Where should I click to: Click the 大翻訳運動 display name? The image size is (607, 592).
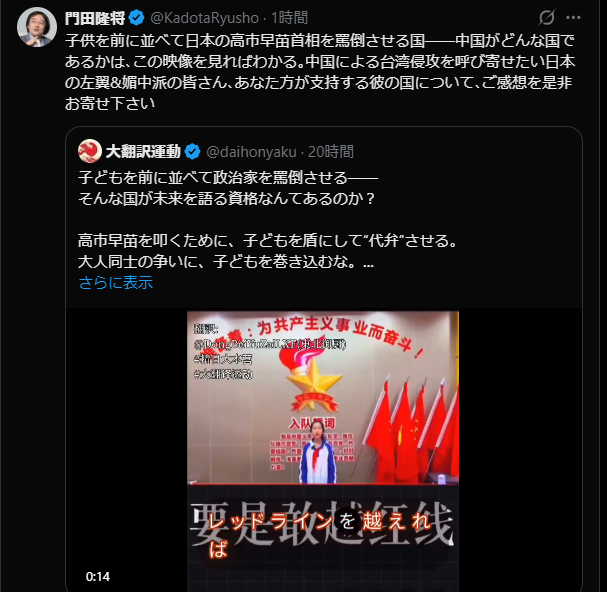point(143,151)
